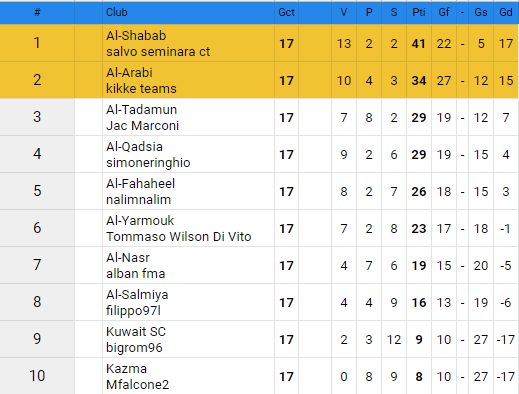519x394 pixels.
Task: Open bigrom96 manager name
Action: pos(134,348)
